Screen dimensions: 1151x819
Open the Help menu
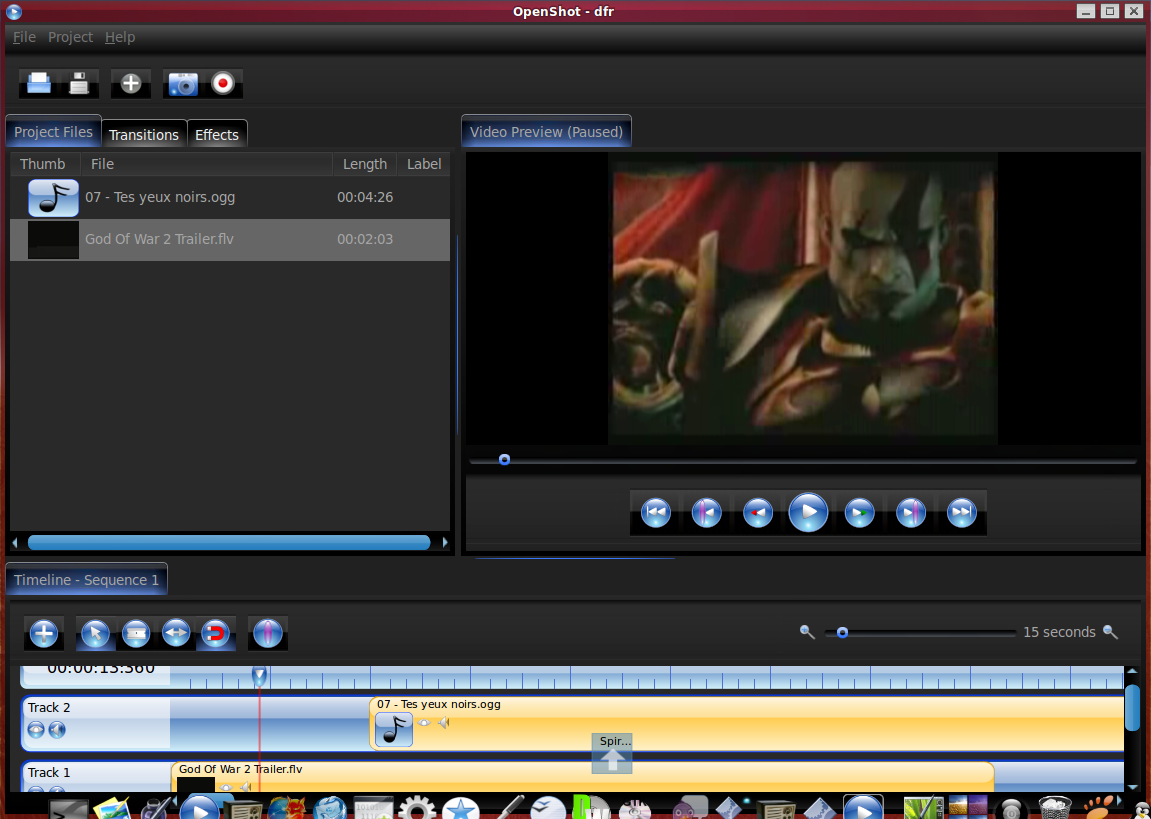coord(120,37)
